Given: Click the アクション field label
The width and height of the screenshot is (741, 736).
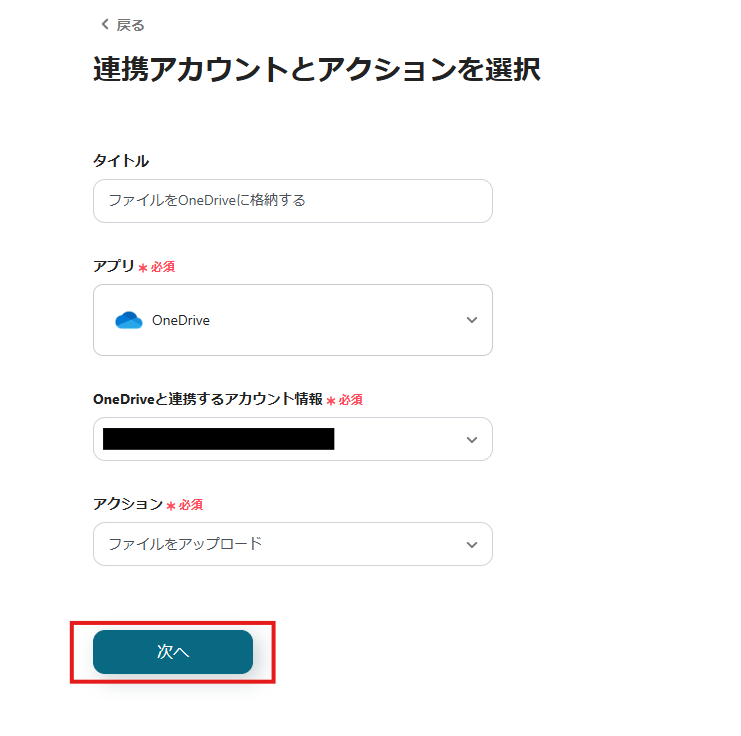Looking at the screenshot, I should point(128,504).
